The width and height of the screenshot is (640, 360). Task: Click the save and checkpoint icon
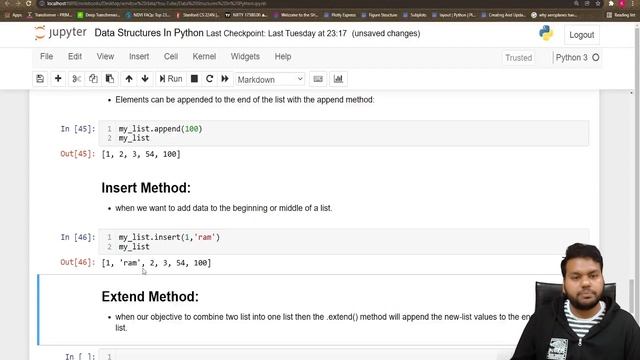[x=40, y=79]
